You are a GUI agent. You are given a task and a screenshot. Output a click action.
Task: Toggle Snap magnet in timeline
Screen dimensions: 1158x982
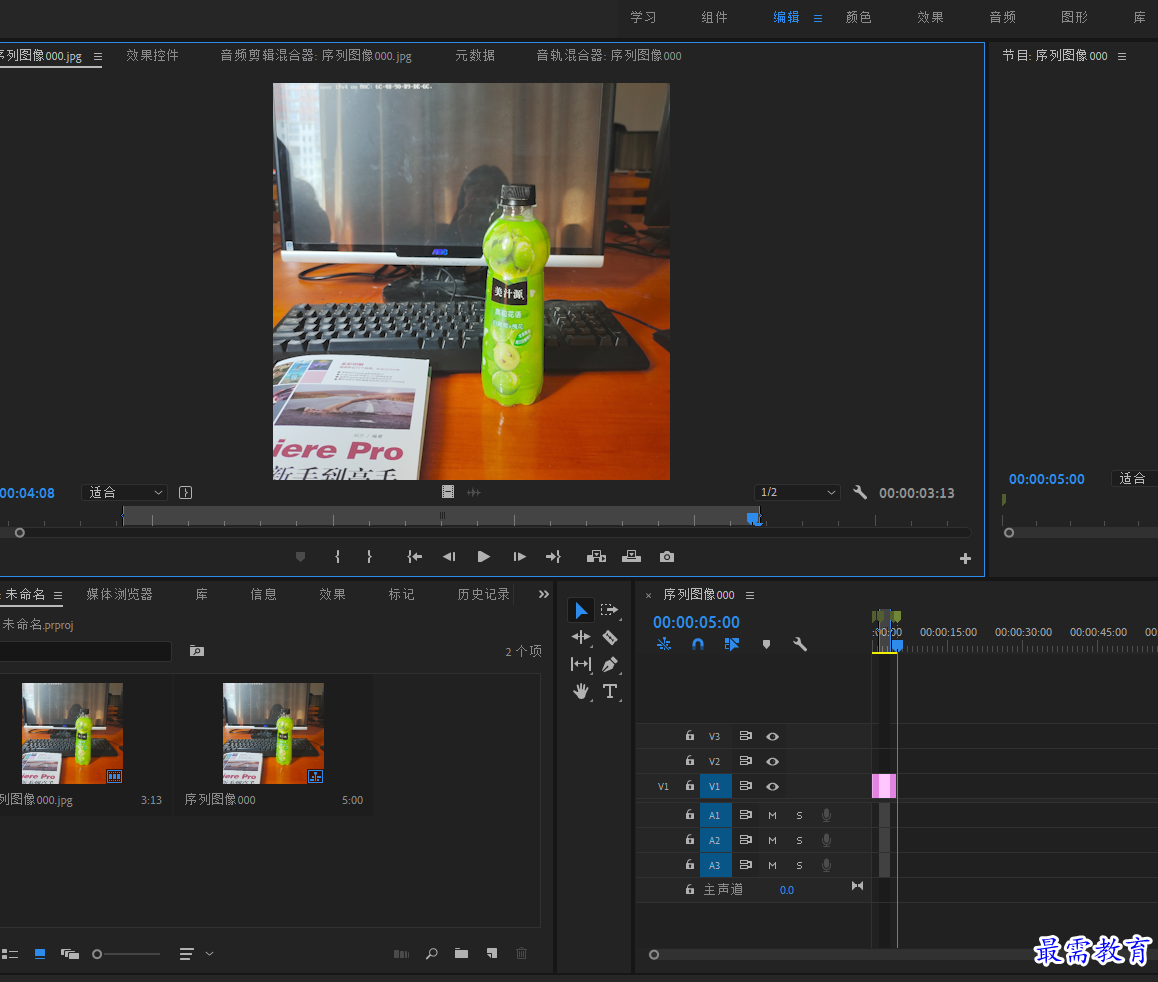(x=698, y=644)
